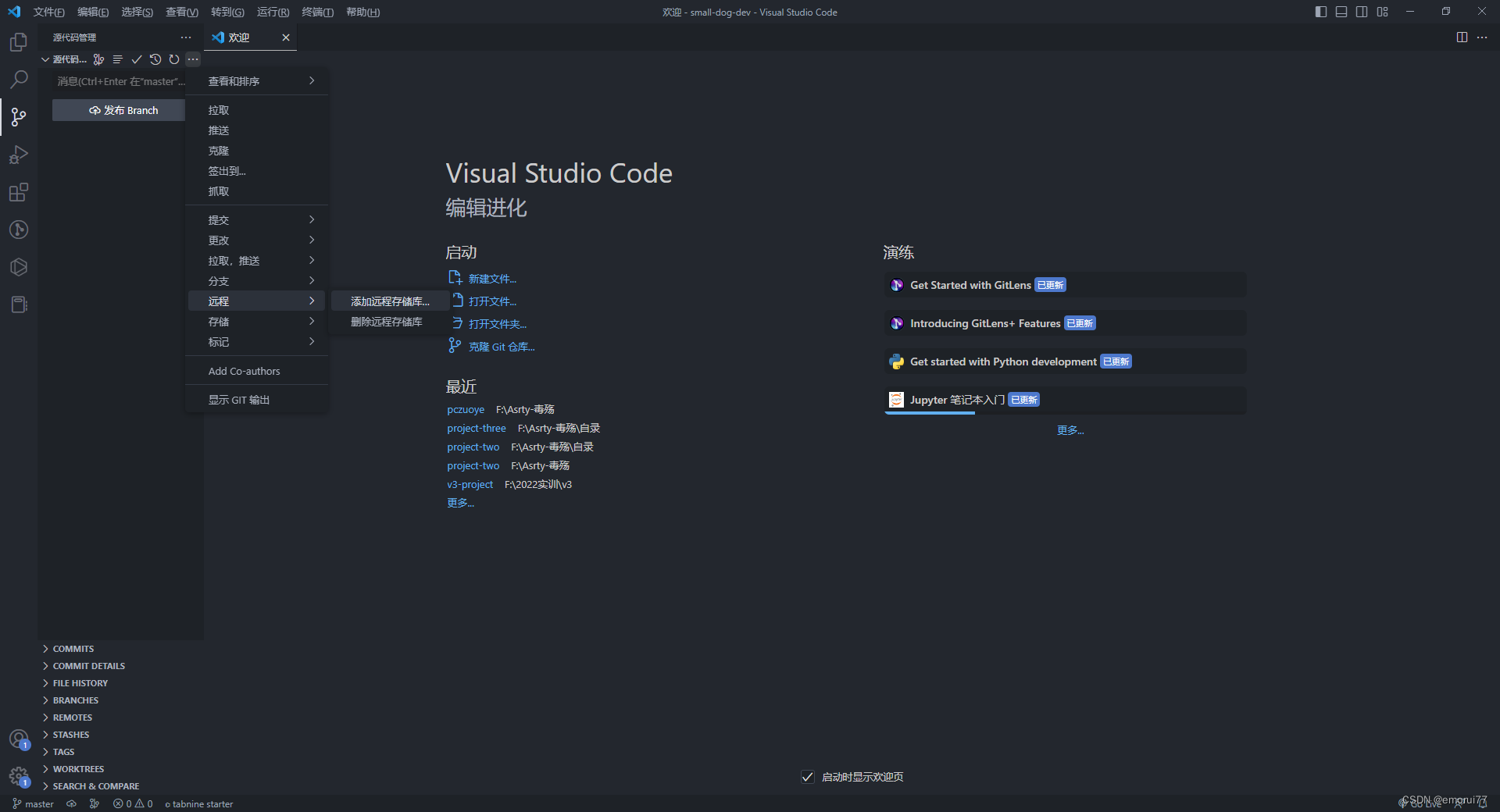The width and height of the screenshot is (1500, 812).
Task: Collapse the 源代码 repository section chevron
Action: [45, 59]
